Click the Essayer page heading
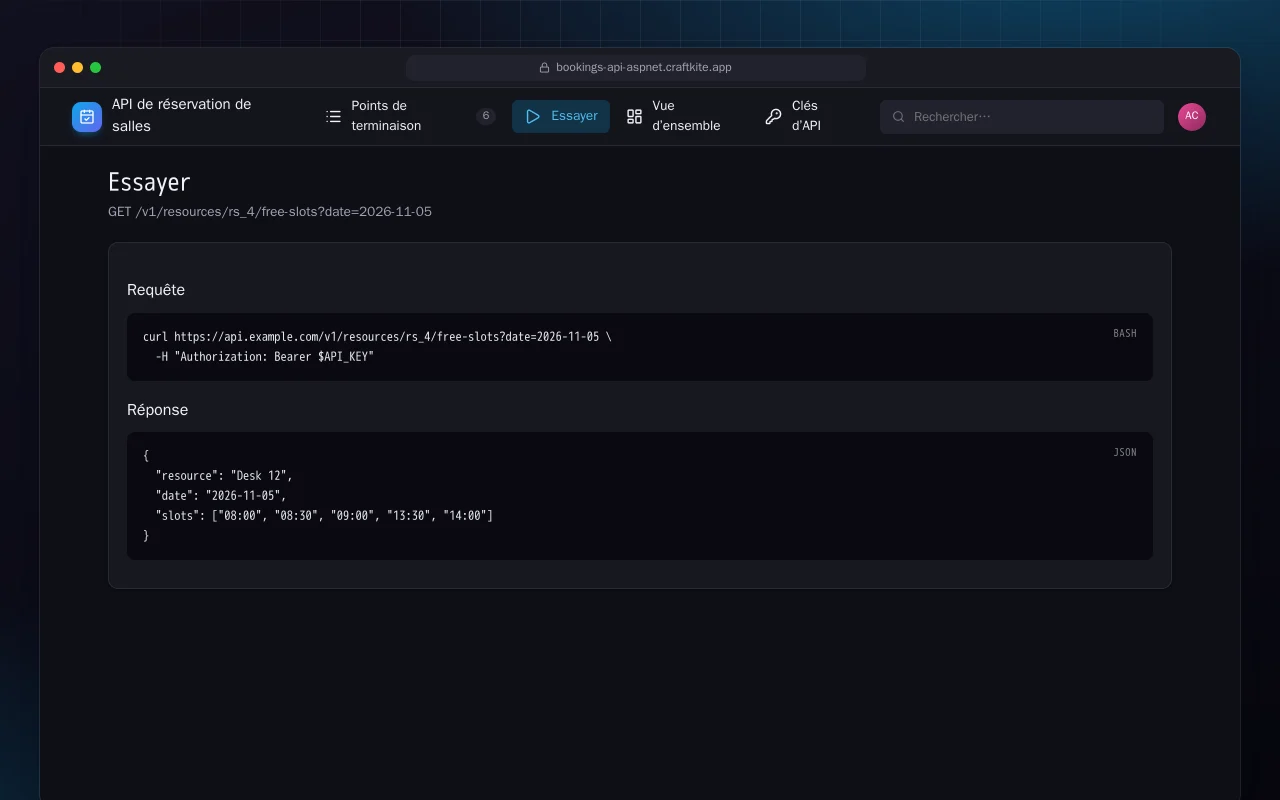 point(149,182)
